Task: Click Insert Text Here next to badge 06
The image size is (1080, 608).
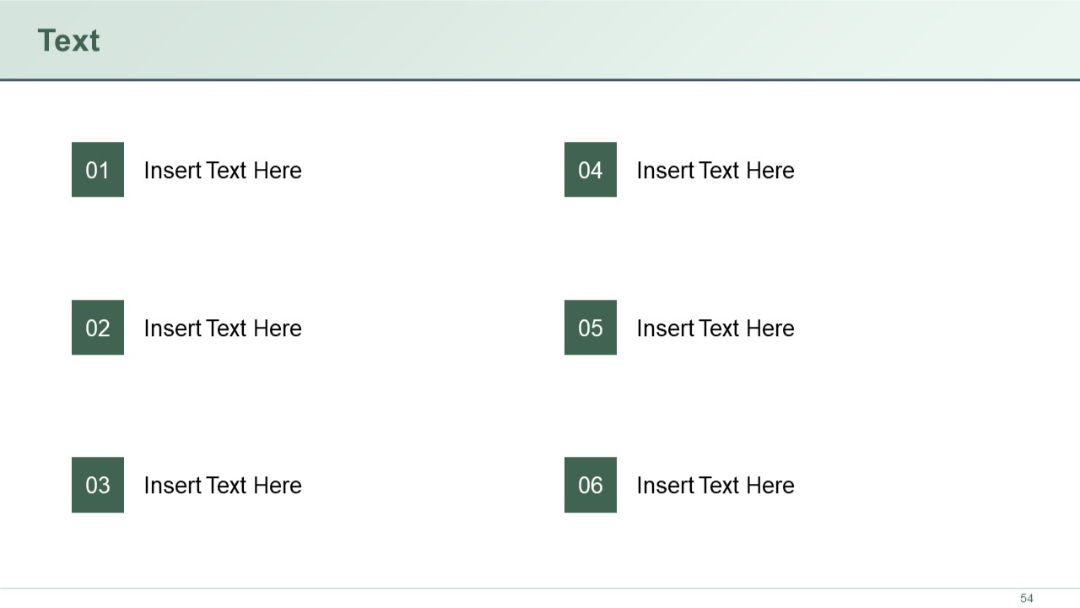Action: pos(715,485)
